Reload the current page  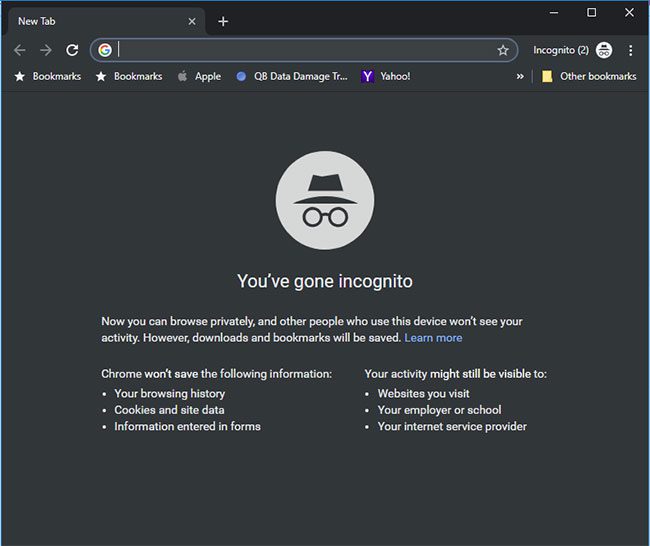click(72, 50)
